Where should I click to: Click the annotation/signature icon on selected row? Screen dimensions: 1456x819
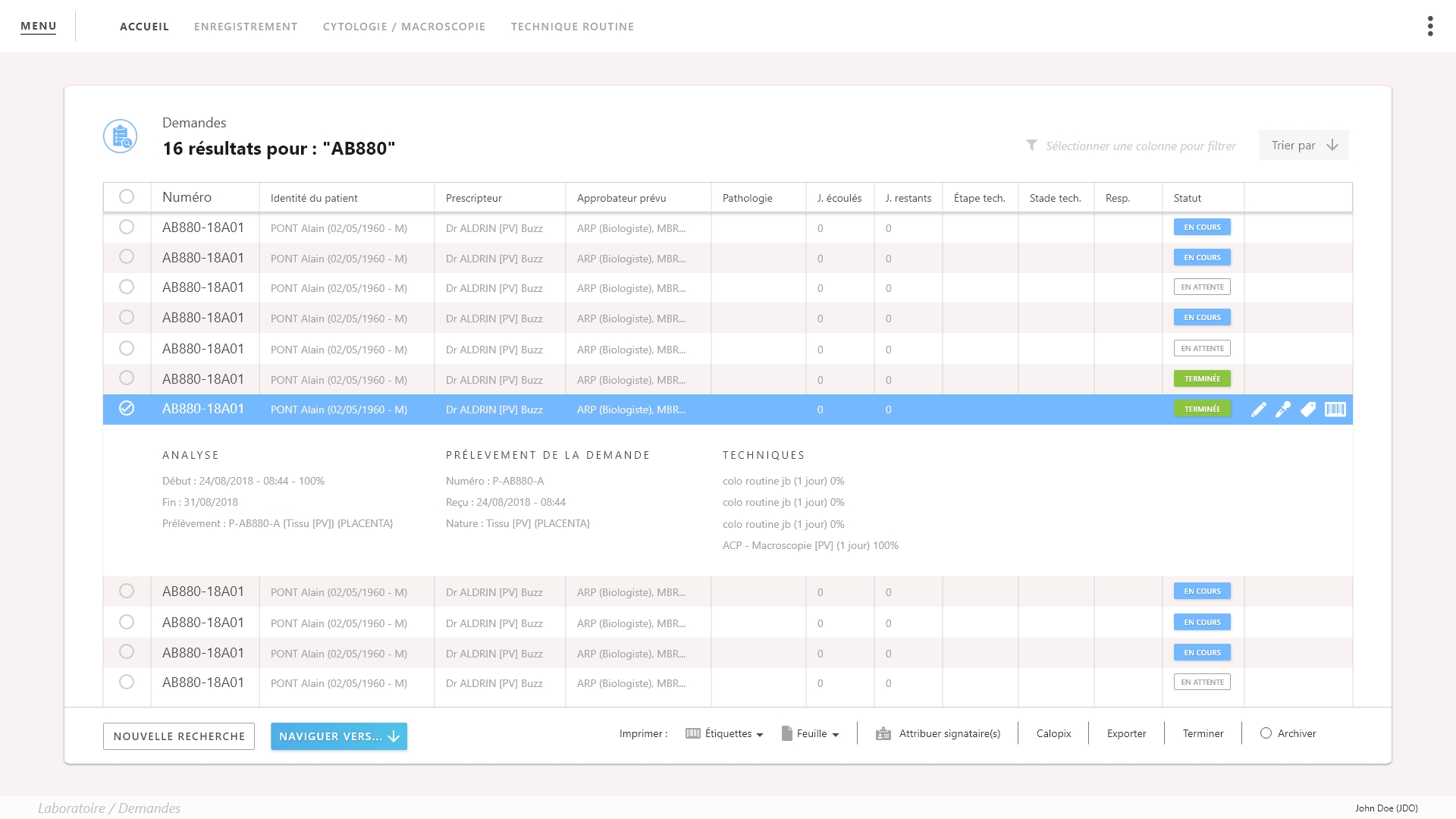click(1284, 409)
